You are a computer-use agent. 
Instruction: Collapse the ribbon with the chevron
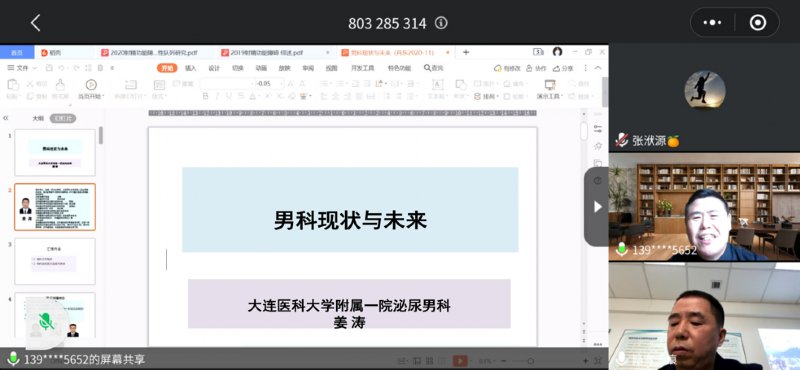(x=598, y=68)
